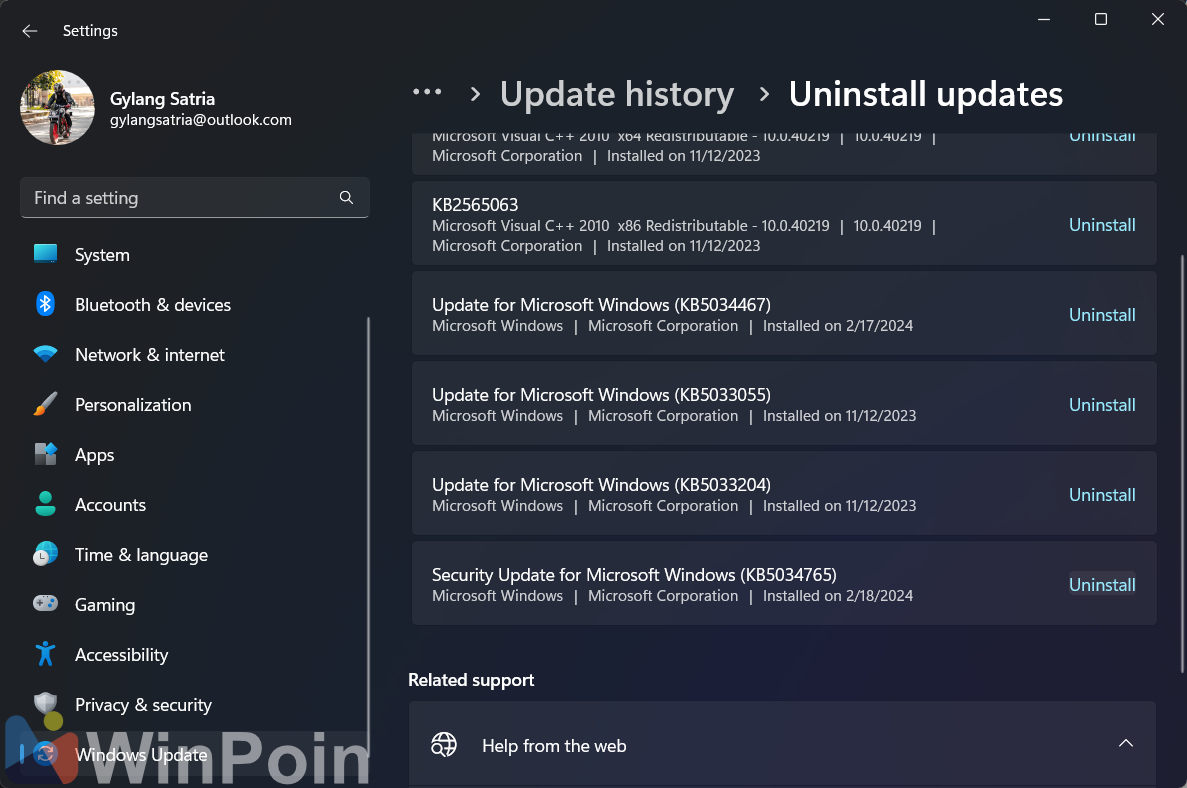
Task: Click the Gaming controller icon
Action: pyautogui.click(x=45, y=604)
